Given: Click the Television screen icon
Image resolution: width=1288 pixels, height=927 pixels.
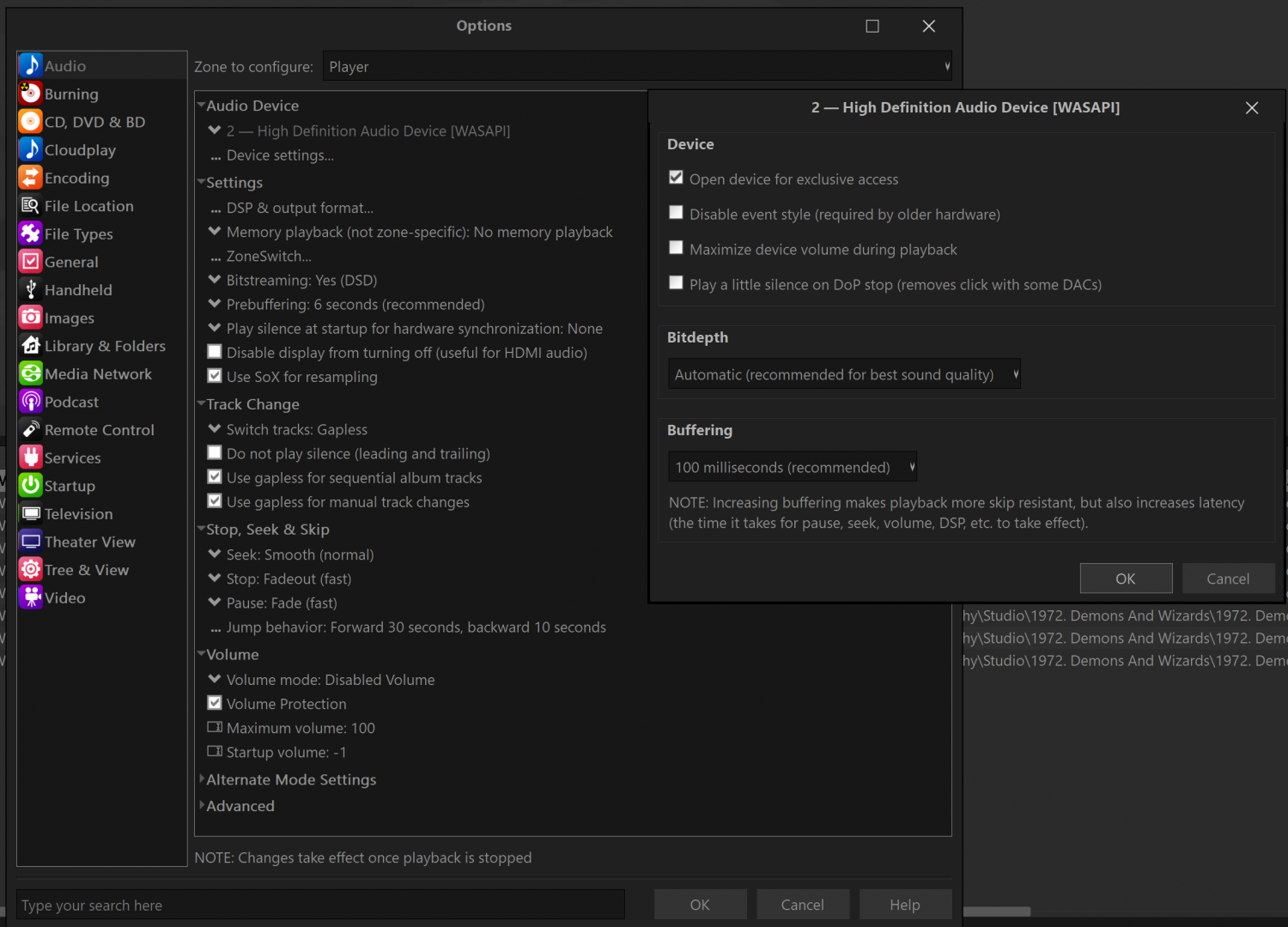Looking at the screenshot, I should pyautogui.click(x=31, y=513).
